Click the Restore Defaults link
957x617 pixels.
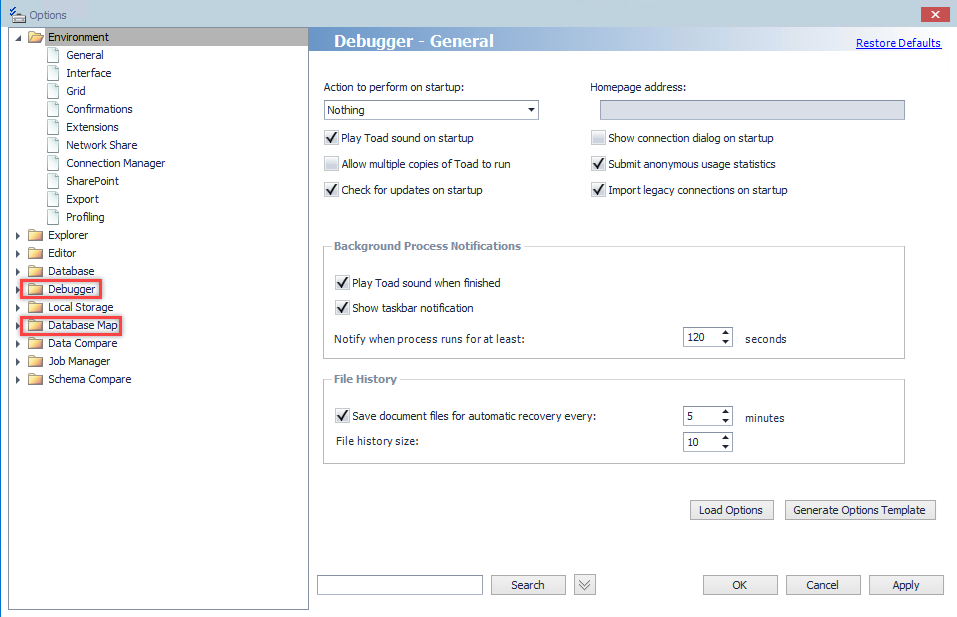[898, 43]
